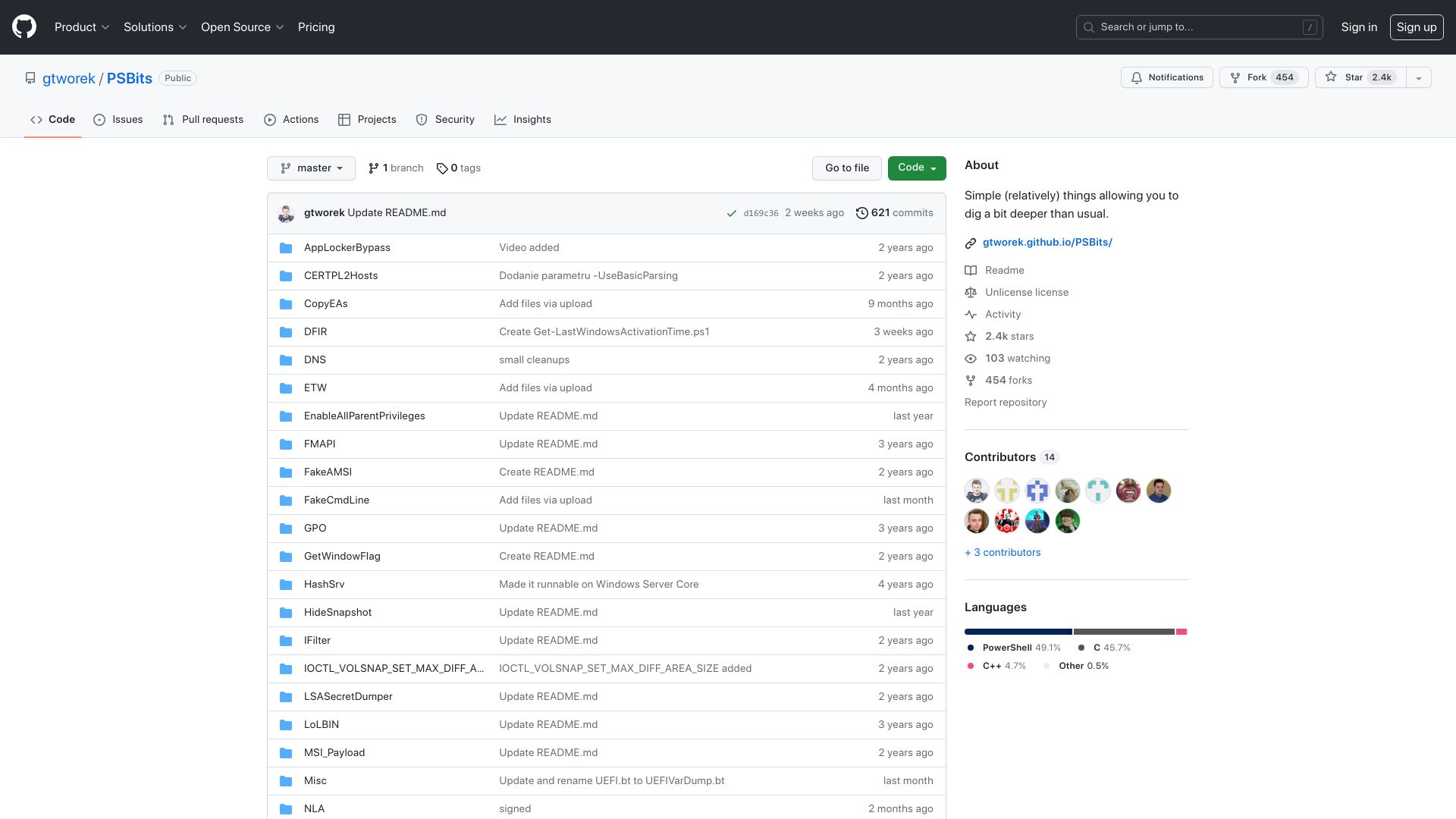Screen dimensions: 1456x819
Task: Open the last contributor avatar in second row
Action: point(1068,521)
